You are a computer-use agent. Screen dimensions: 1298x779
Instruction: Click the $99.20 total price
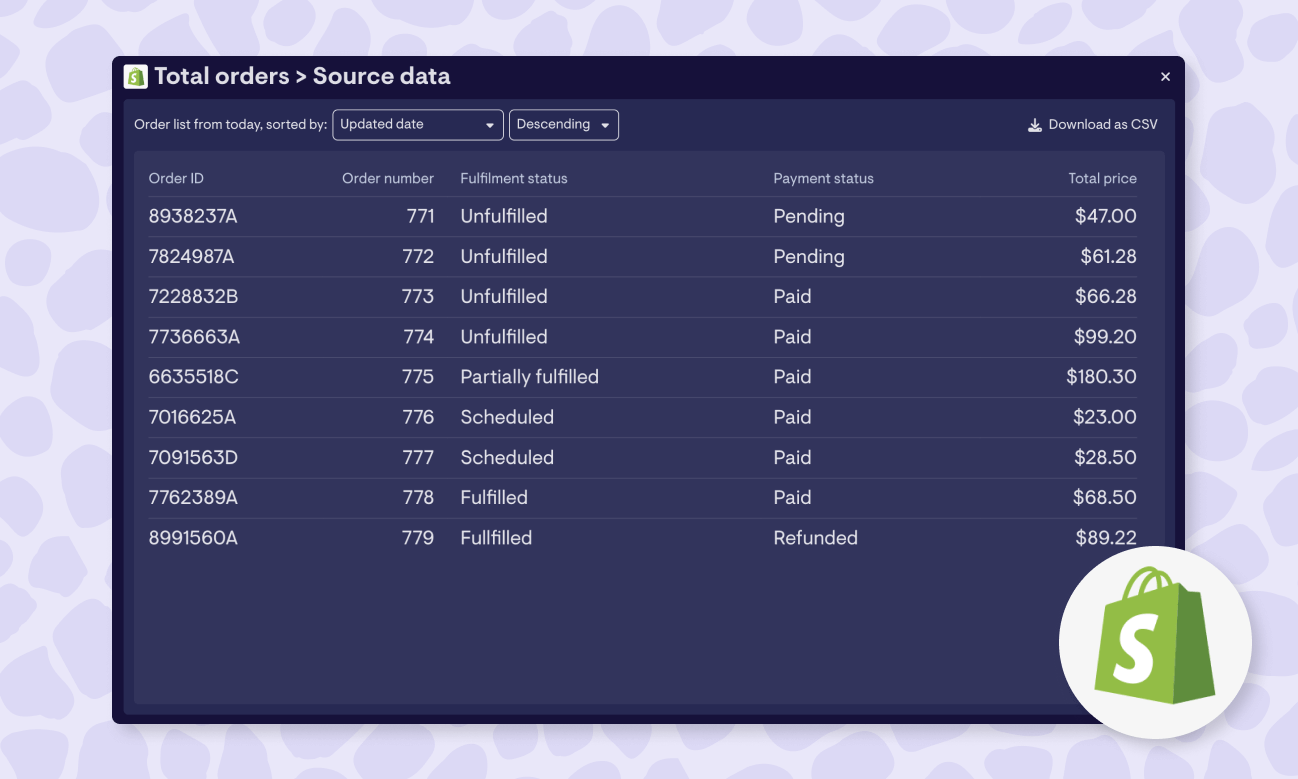[1105, 336]
